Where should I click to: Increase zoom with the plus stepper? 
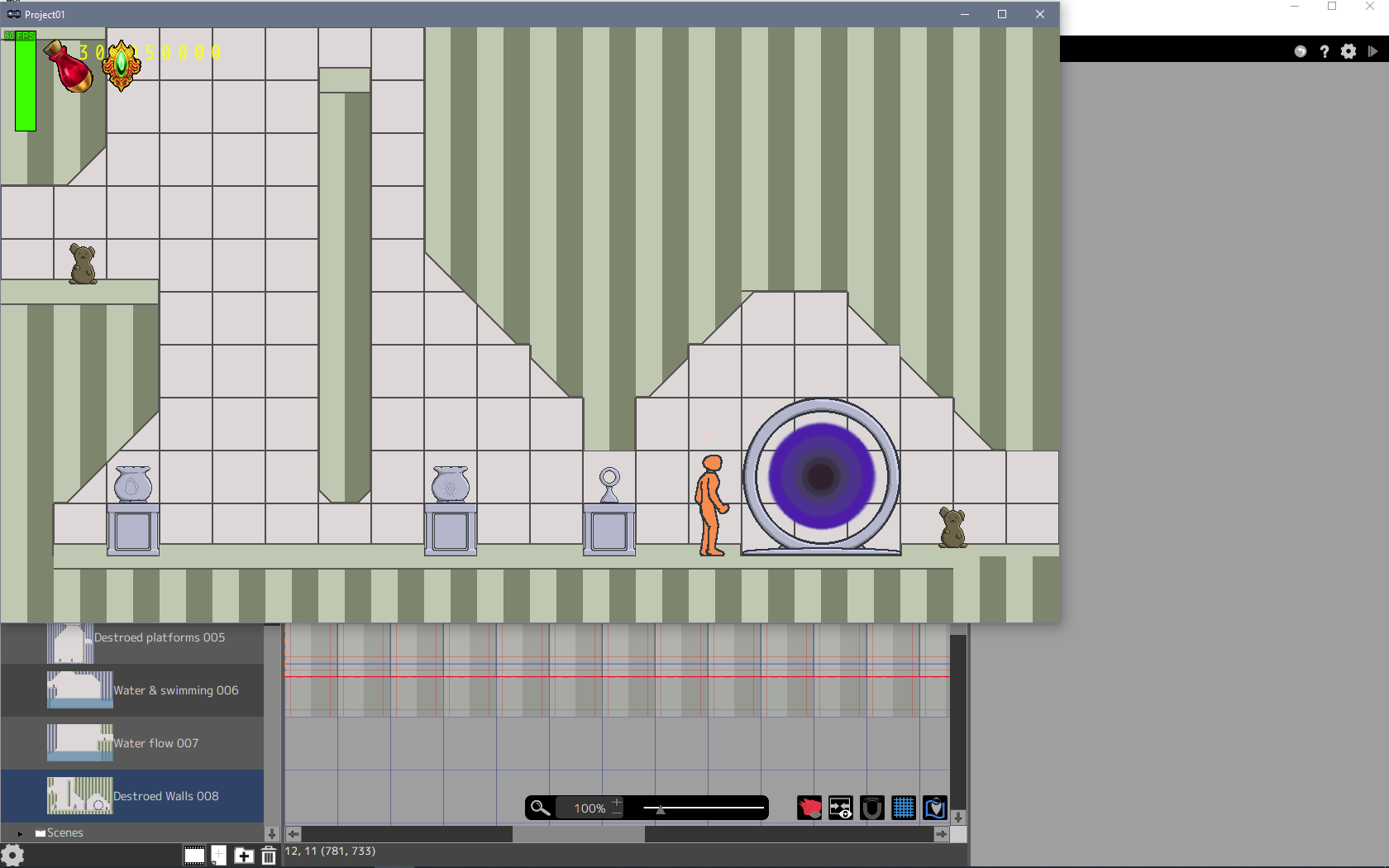pos(617,802)
